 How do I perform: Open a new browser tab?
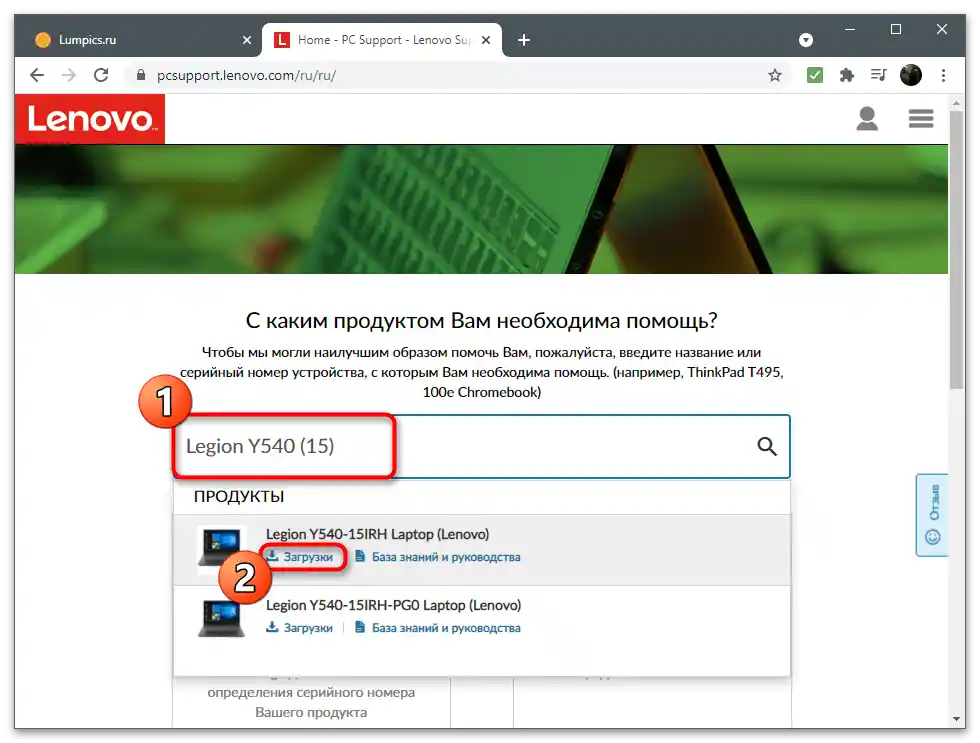point(524,40)
